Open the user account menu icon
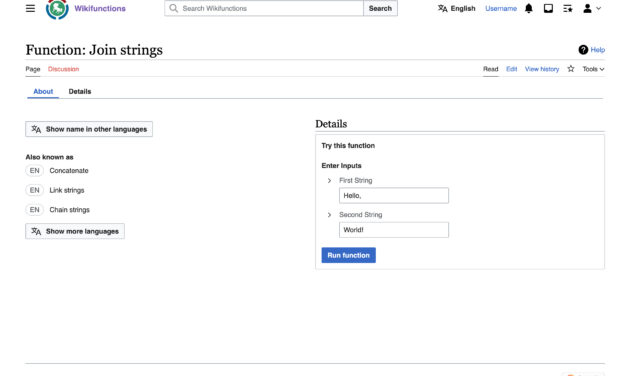This screenshot has height=376, width=627. 587,8
